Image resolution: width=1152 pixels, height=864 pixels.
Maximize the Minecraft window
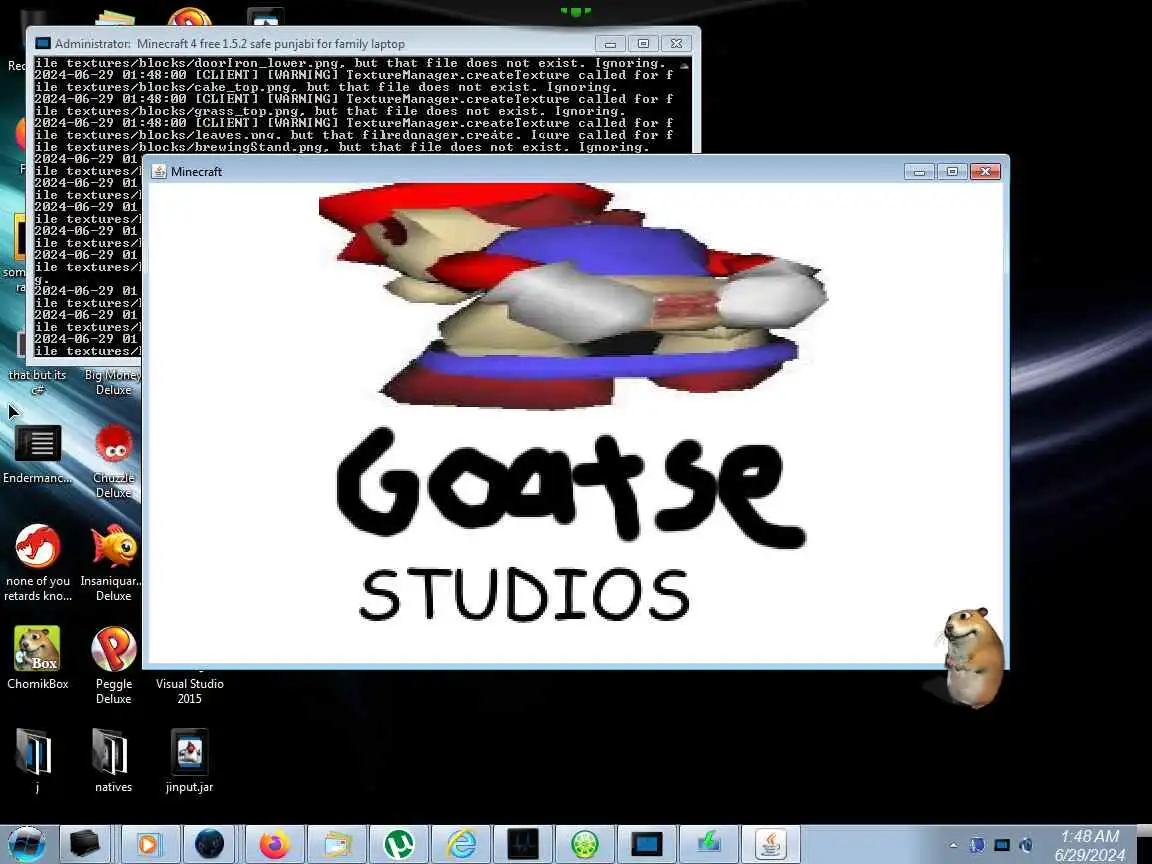[x=952, y=171]
